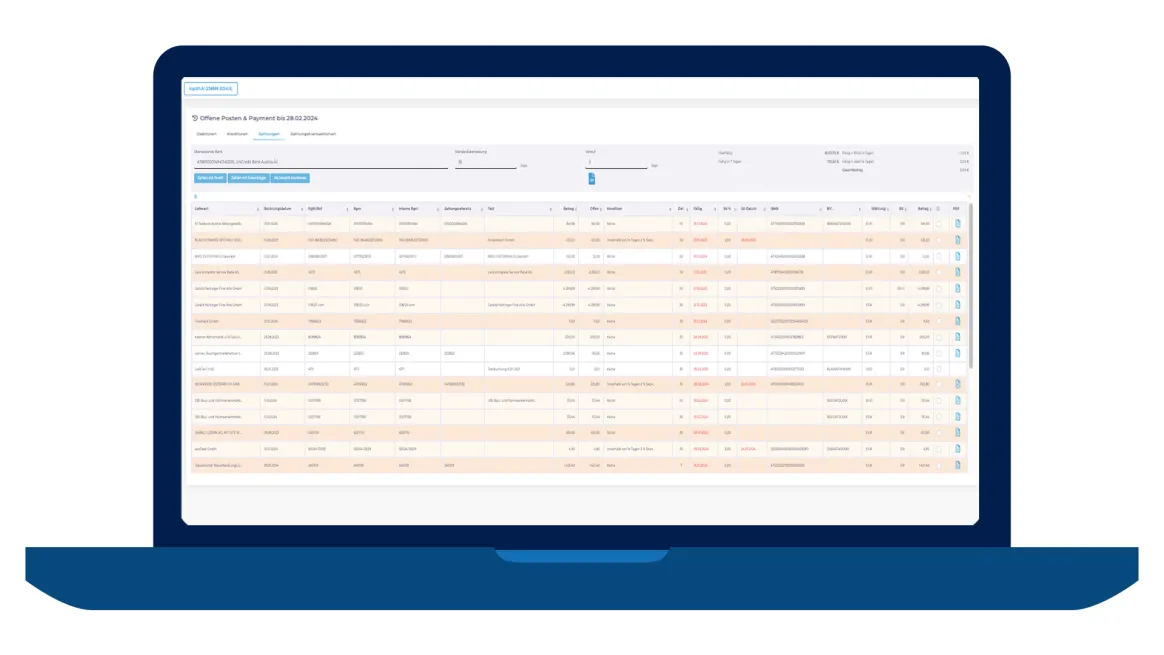Click the blue document export icon below Verlauf
Image resolution: width=1164 pixels, height=655 pixels.
[x=592, y=179]
